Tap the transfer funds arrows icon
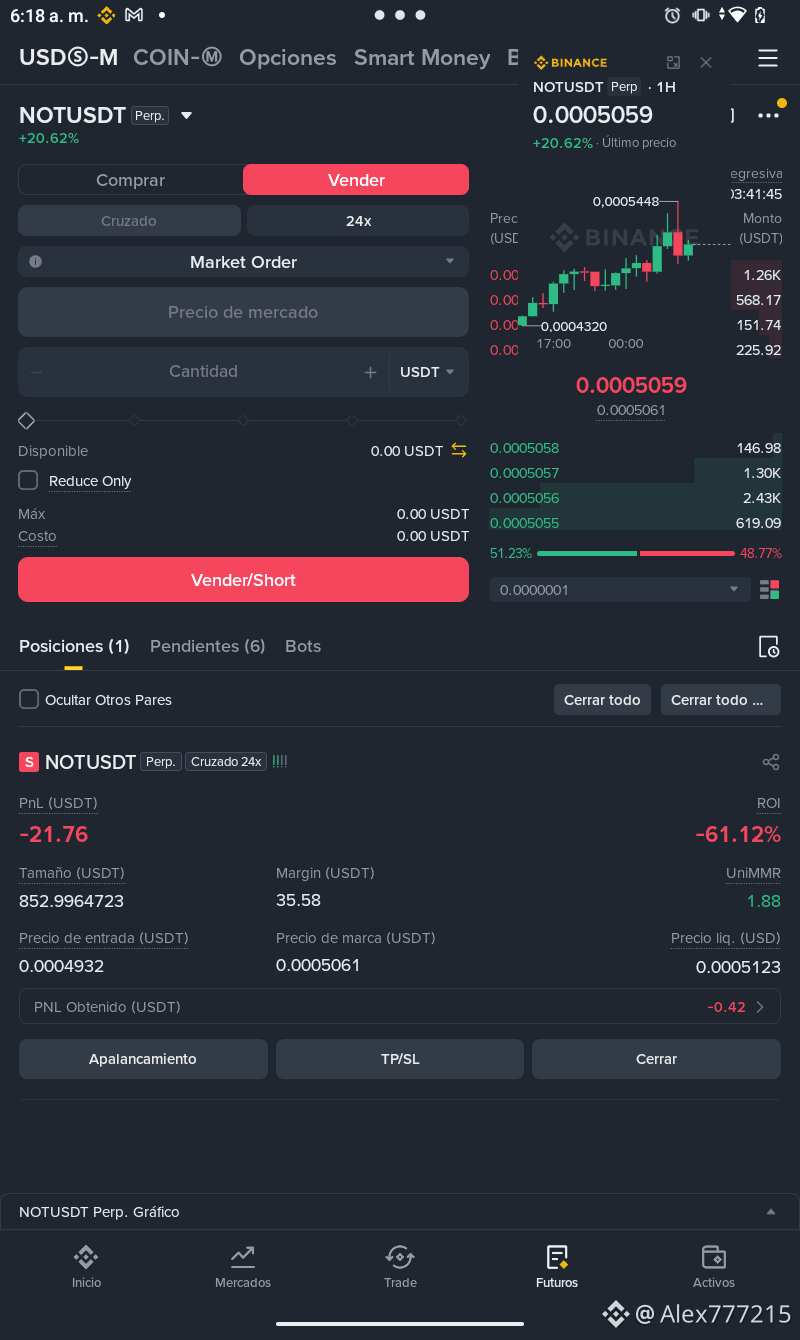Screen dimensions: 800x1340 click(459, 451)
